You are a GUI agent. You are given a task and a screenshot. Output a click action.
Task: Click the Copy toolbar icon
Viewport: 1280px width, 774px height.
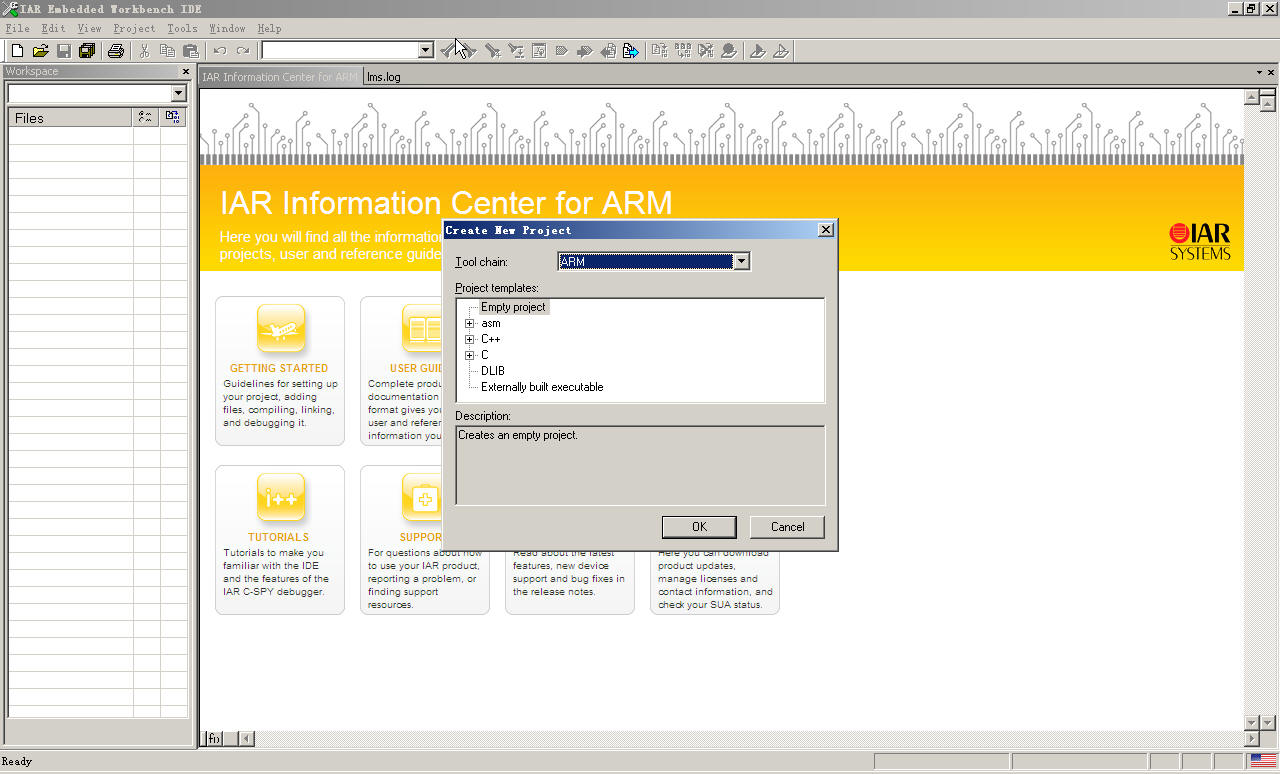168,50
